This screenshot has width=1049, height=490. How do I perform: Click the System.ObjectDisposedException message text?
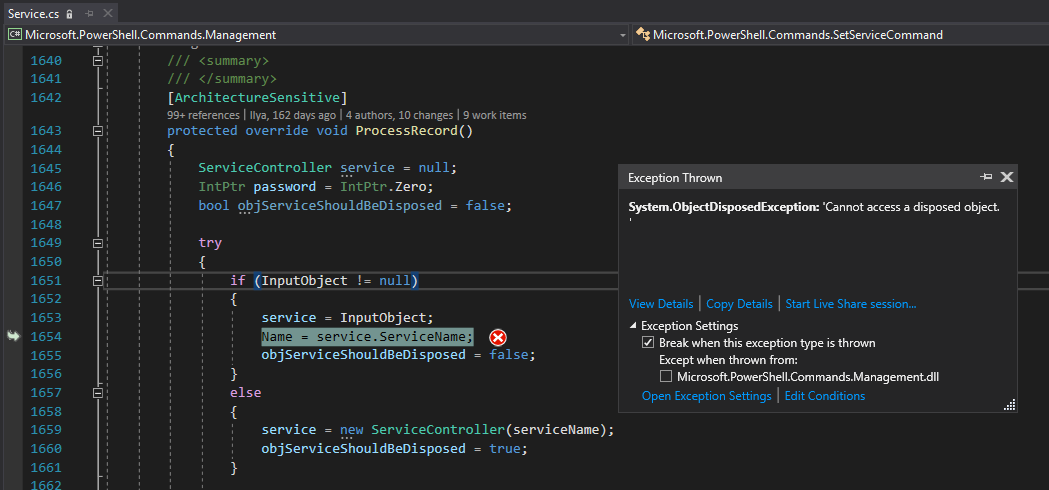click(814, 212)
